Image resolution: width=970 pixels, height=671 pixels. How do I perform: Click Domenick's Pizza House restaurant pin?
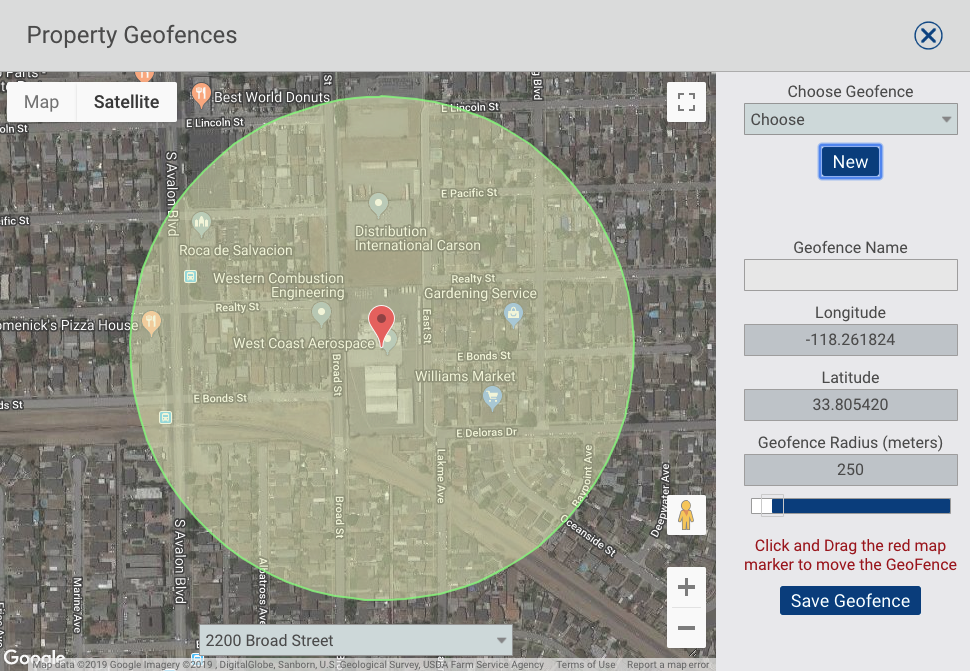pyautogui.click(x=152, y=322)
